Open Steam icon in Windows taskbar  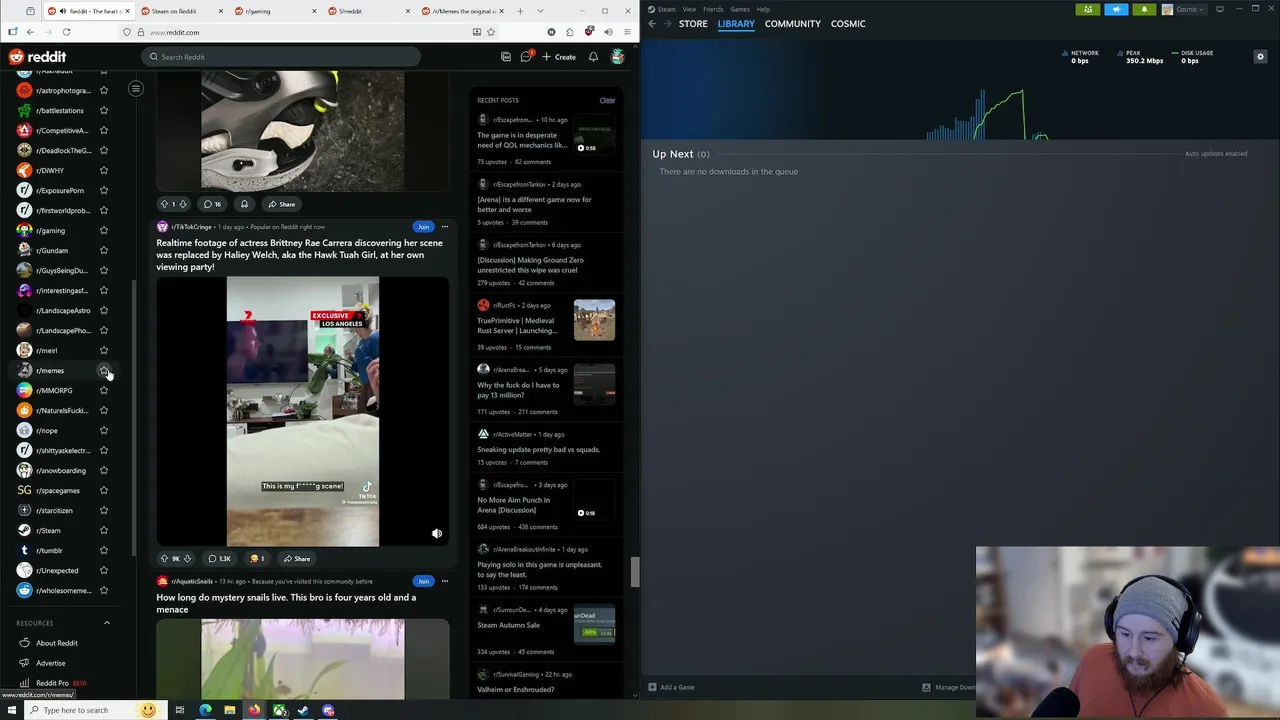pos(303,710)
